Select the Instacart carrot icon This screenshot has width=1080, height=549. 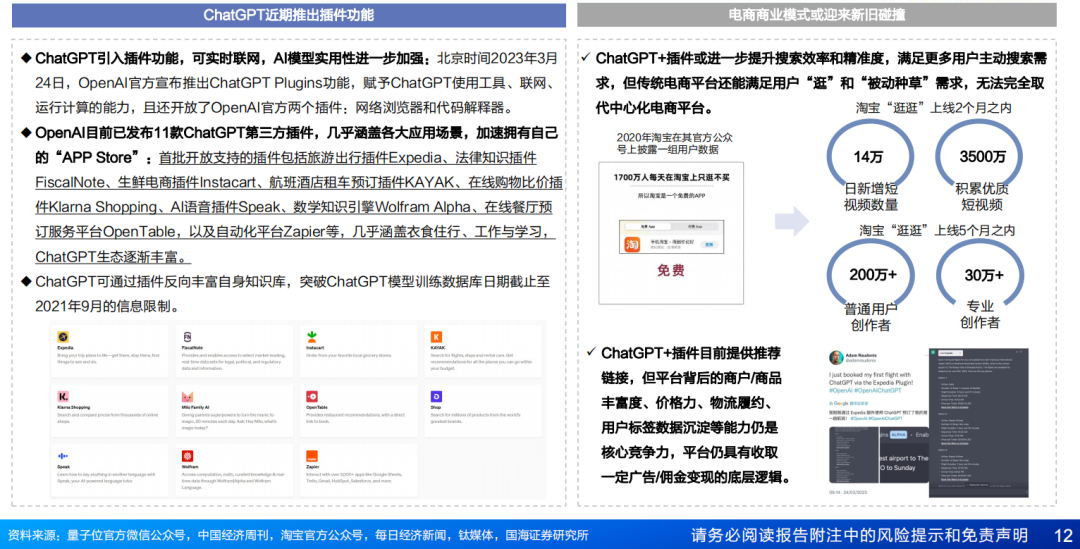point(312,336)
